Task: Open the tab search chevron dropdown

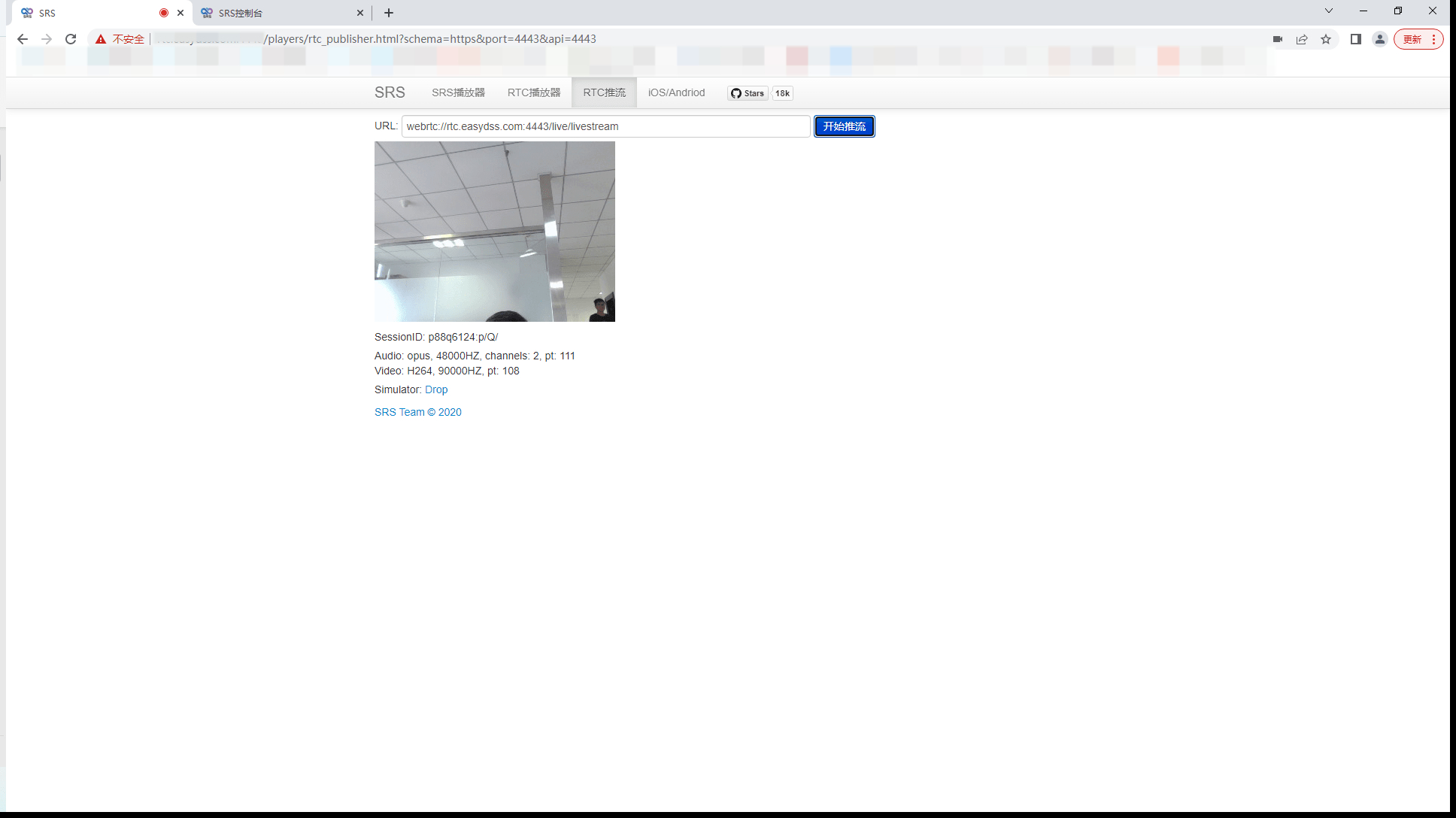Action: click(1328, 11)
